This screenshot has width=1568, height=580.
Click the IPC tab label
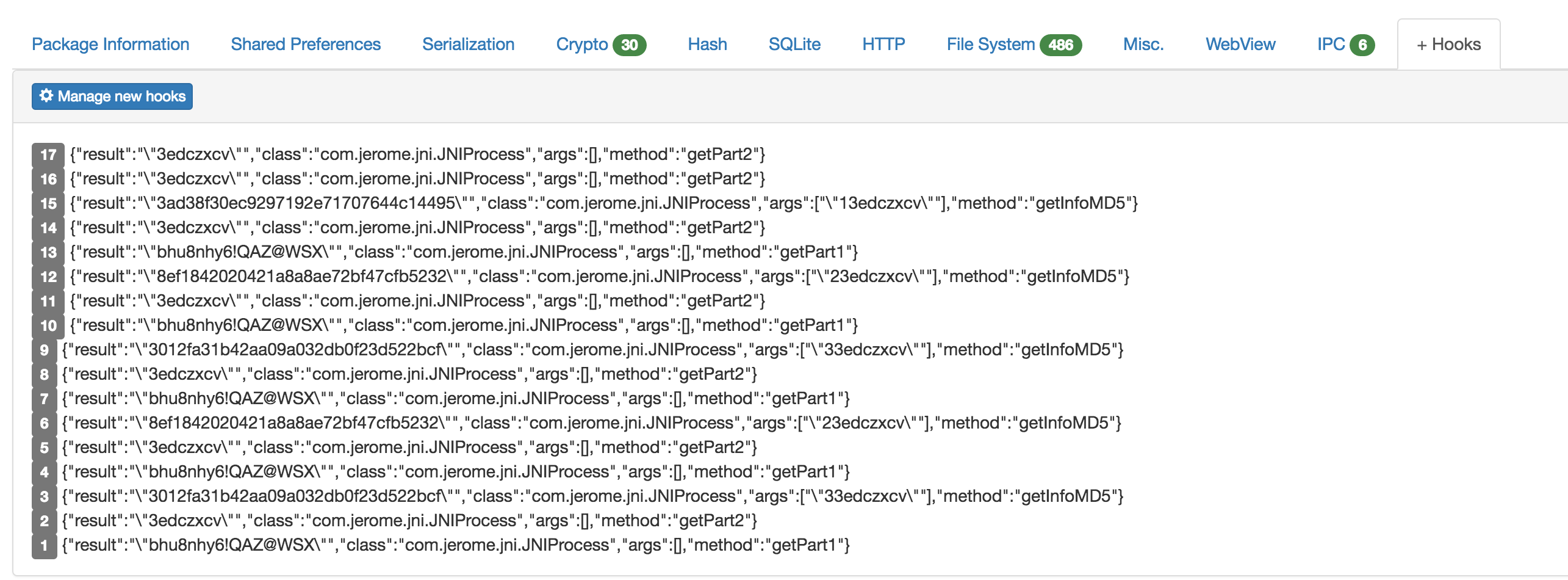tap(1331, 45)
